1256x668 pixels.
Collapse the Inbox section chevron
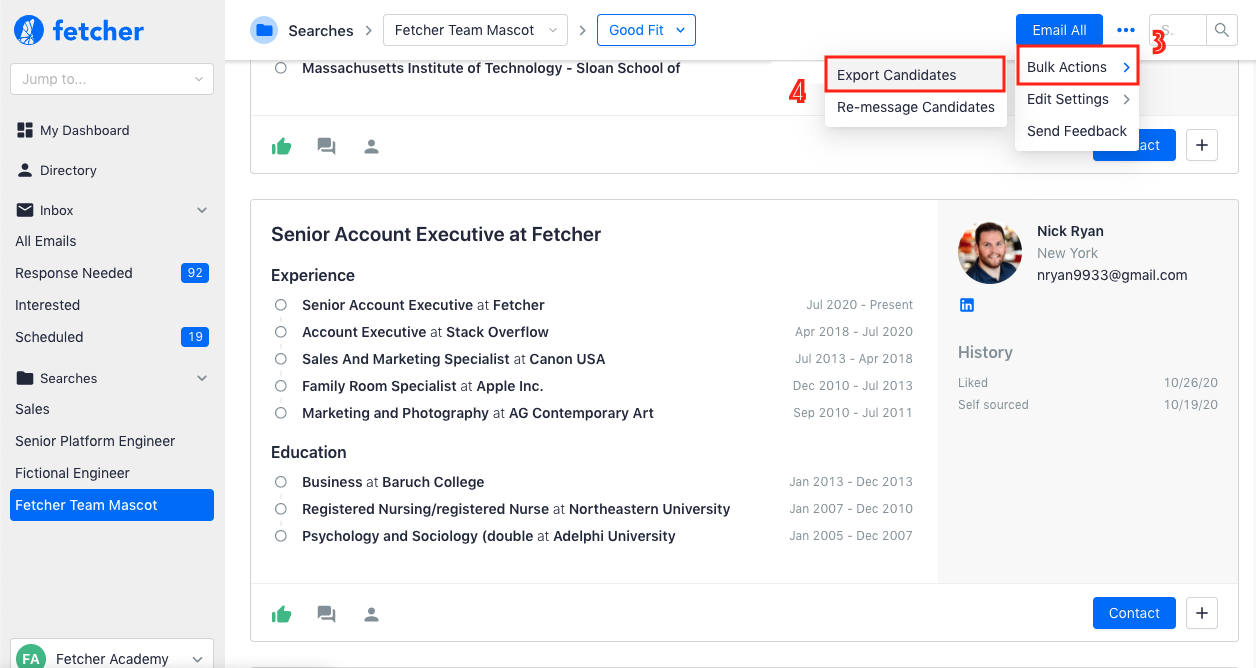[x=202, y=210]
